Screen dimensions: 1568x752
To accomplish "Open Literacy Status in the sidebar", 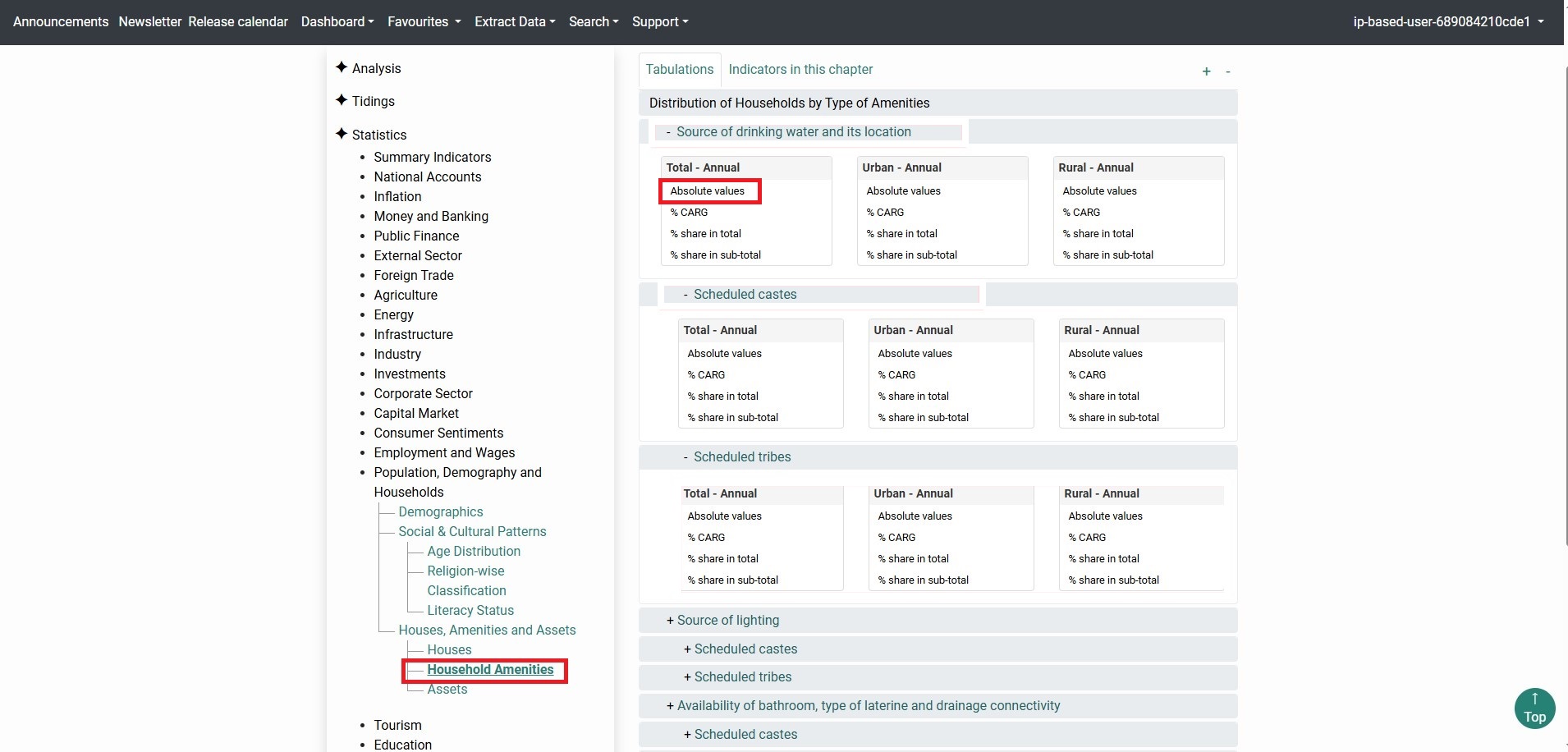I will coord(470,611).
